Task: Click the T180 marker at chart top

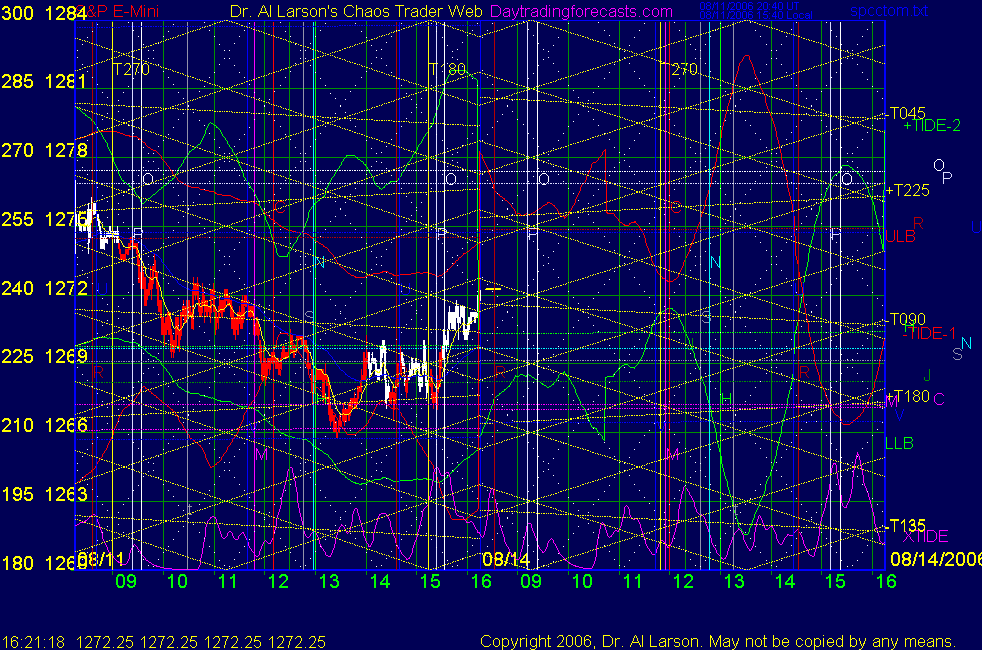Action: coord(447,69)
